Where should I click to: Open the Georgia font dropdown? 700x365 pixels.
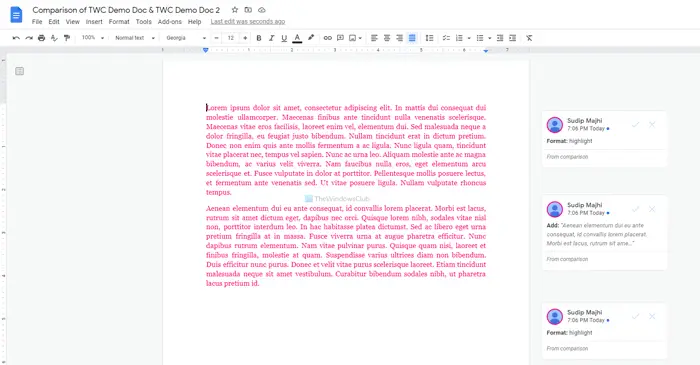point(186,38)
